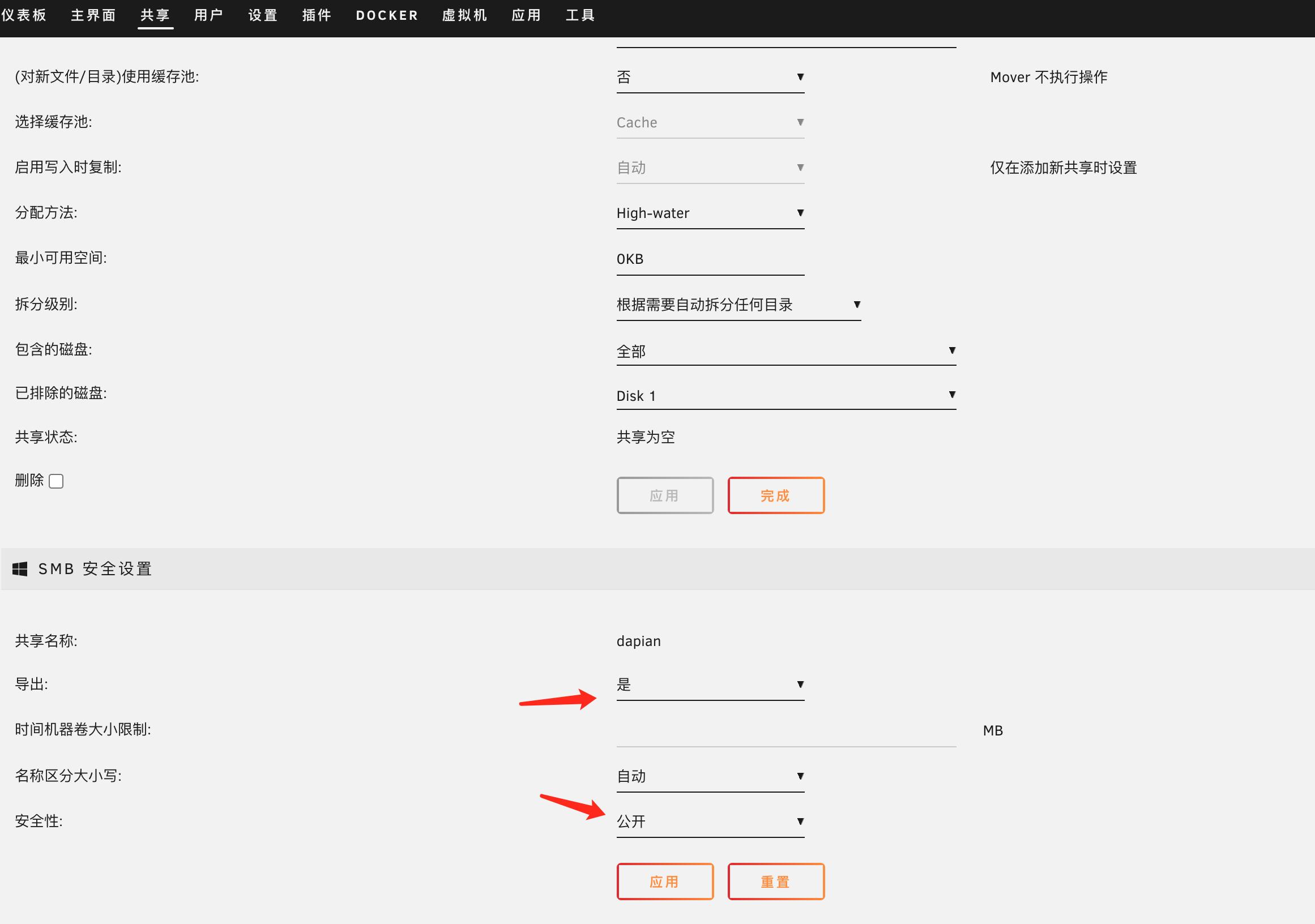Open the 导出 (export) dropdown set to 是
This screenshot has width=1315, height=924.
[x=710, y=685]
